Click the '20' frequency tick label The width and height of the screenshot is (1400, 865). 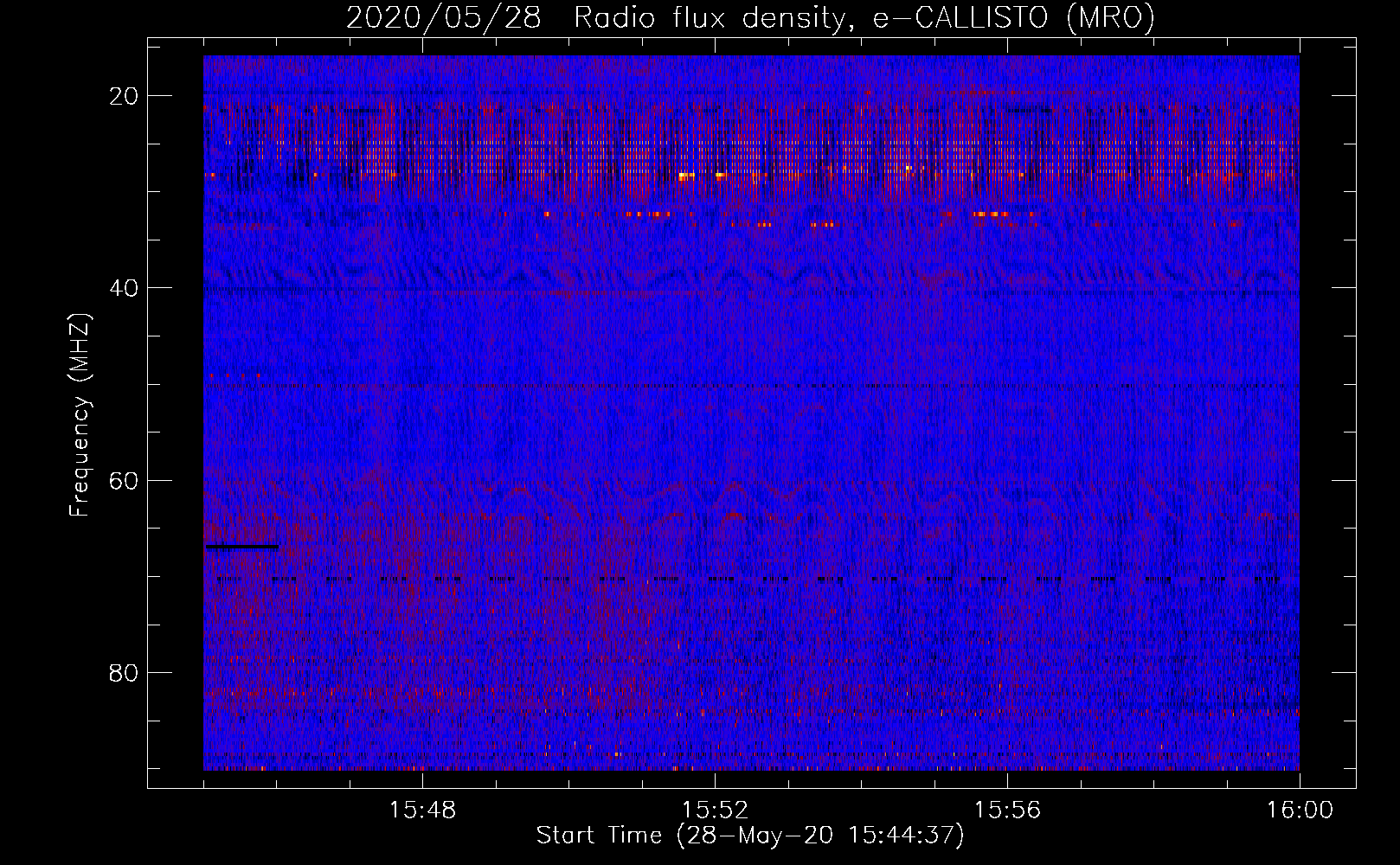coord(124,96)
